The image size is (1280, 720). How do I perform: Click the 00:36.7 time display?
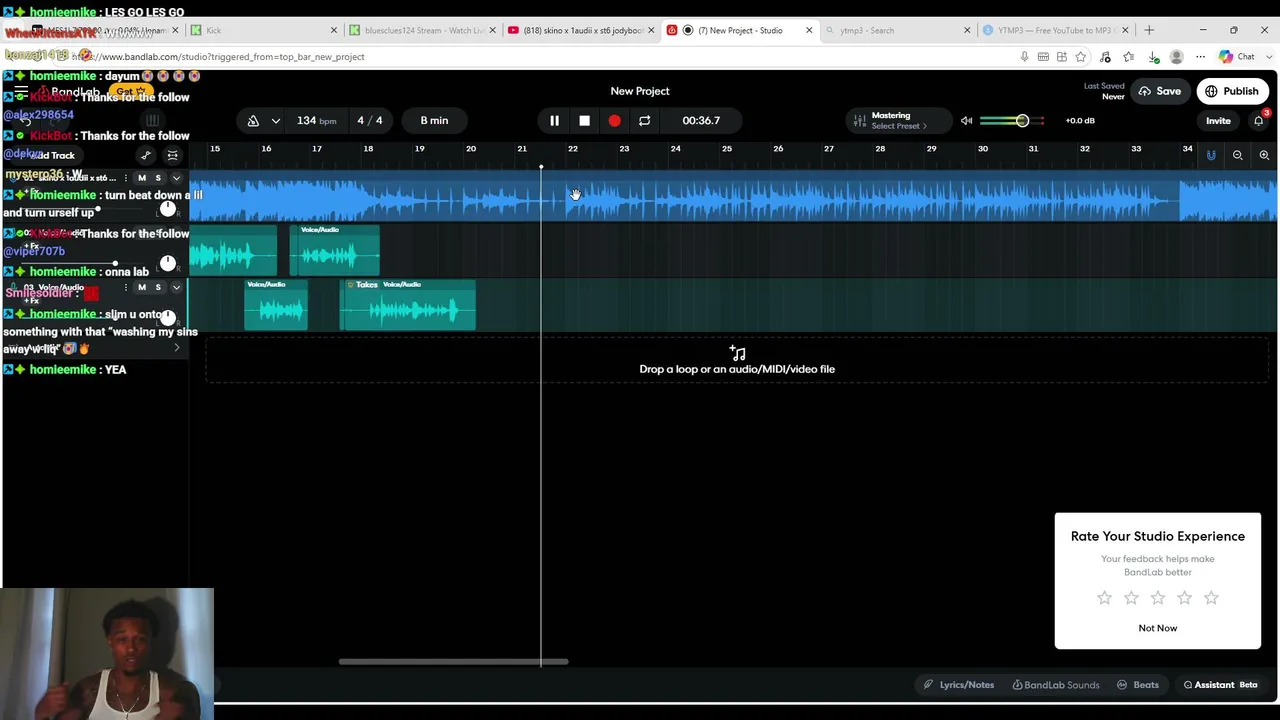[x=701, y=121]
